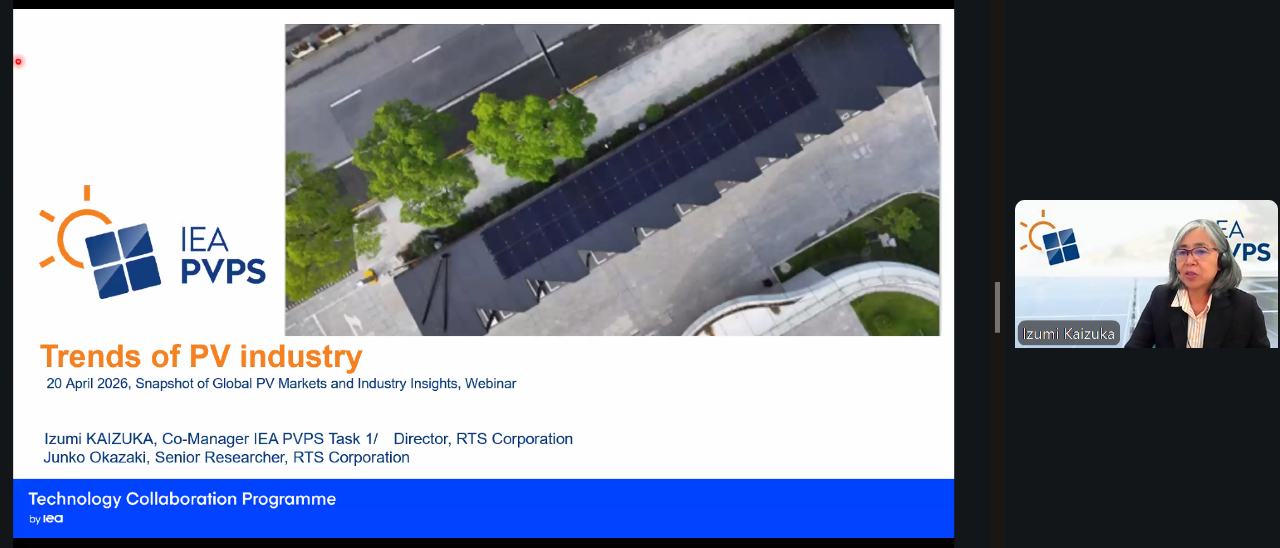
Task: Click the 'Izumi Kaizuka' name label
Action: tap(1068, 334)
